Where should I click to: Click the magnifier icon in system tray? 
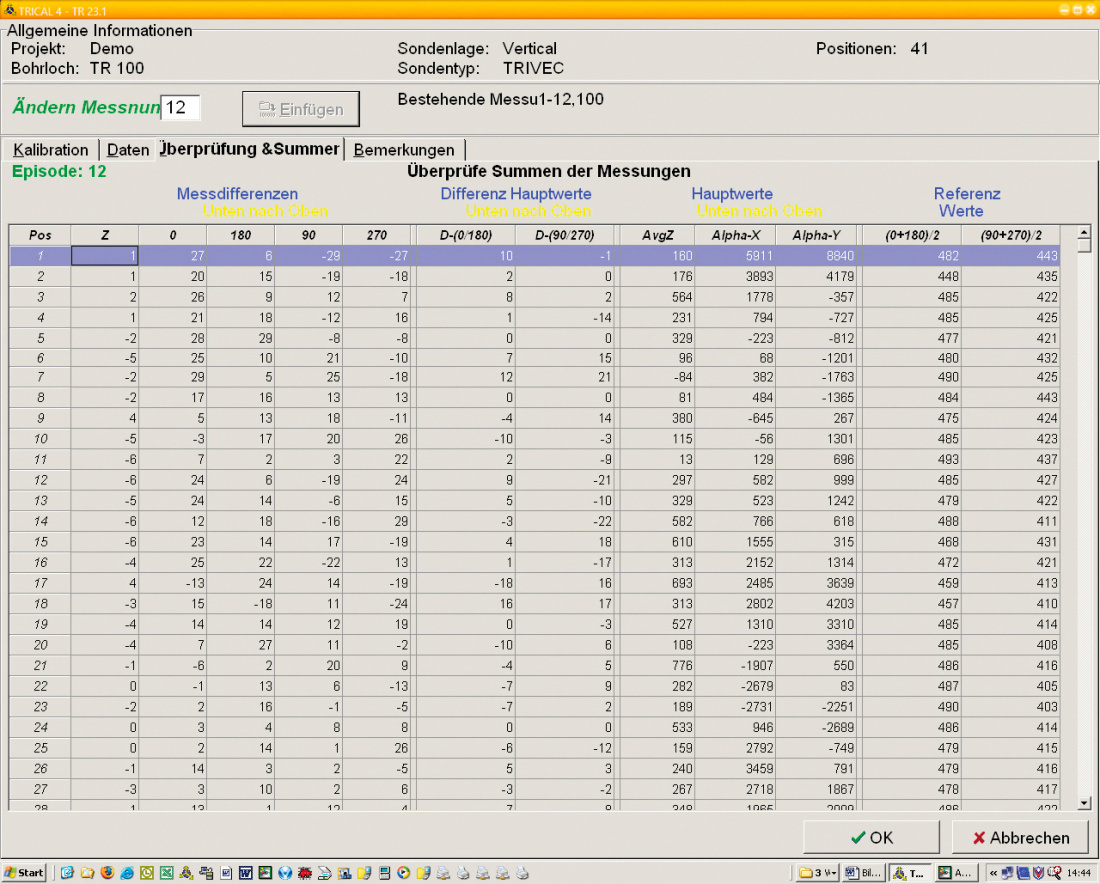tap(1054, 873)
